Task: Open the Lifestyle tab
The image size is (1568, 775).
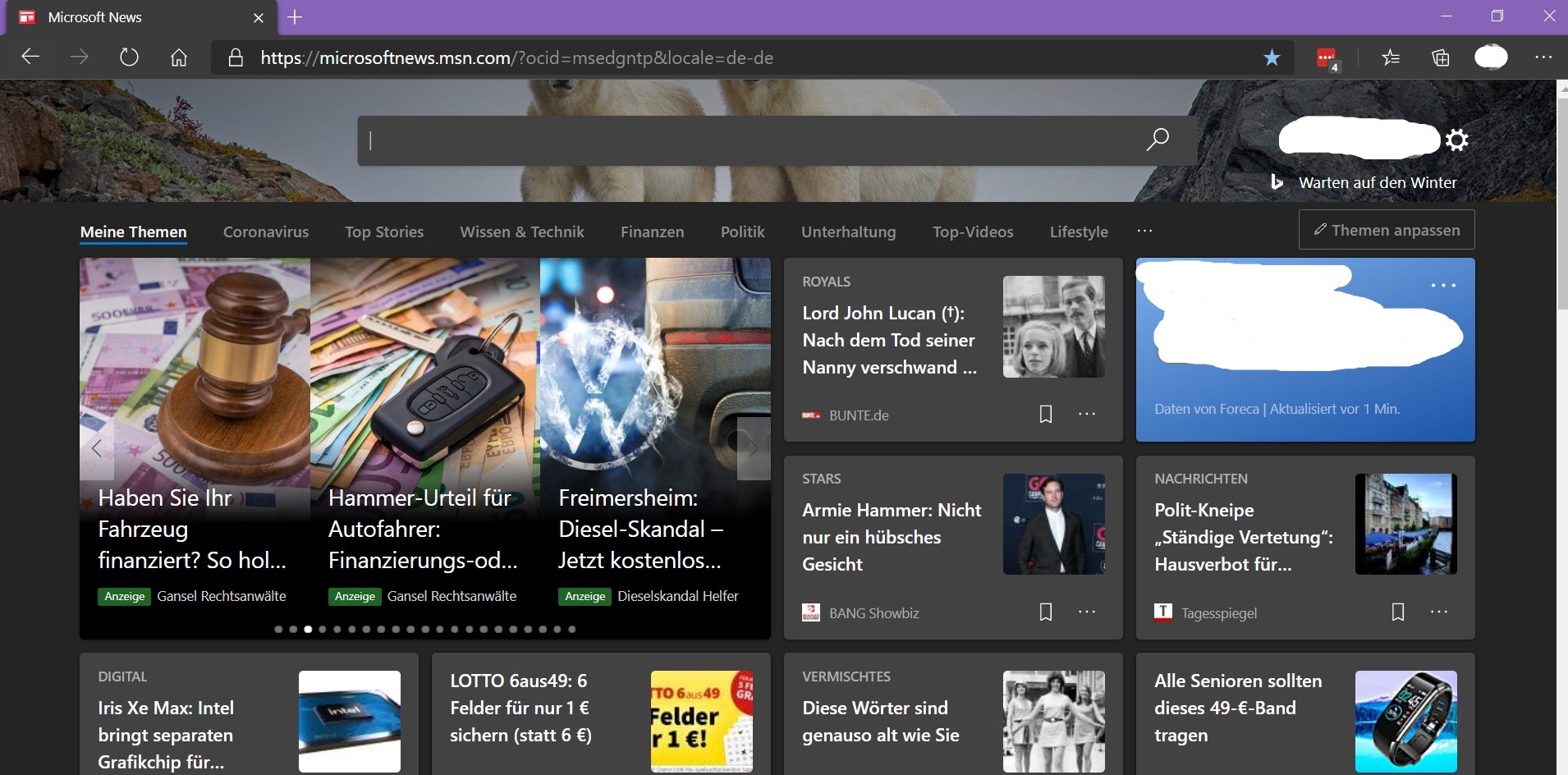Action: pos(1079,232)
